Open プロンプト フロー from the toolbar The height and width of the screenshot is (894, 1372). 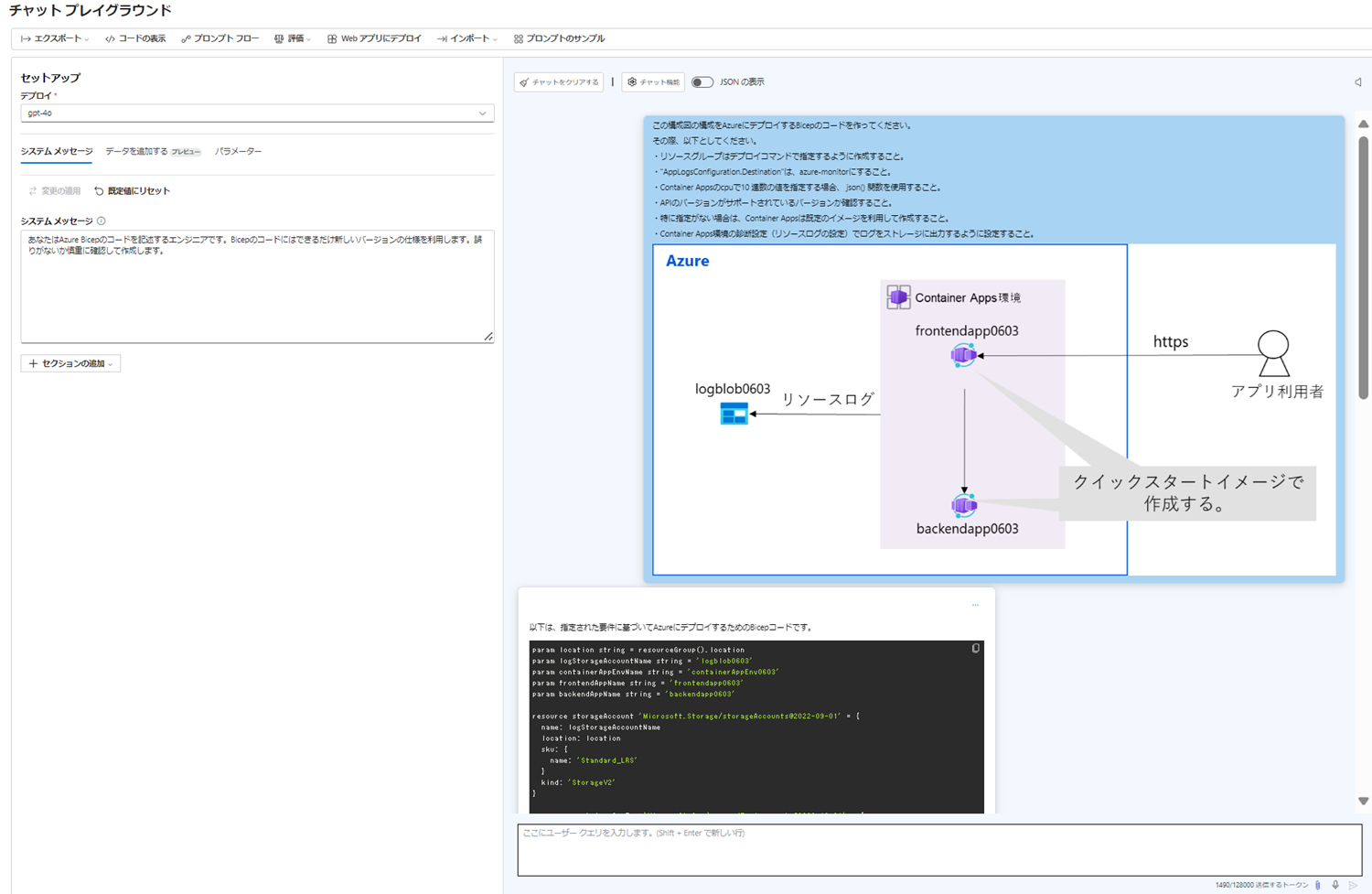tap(220, 38)
